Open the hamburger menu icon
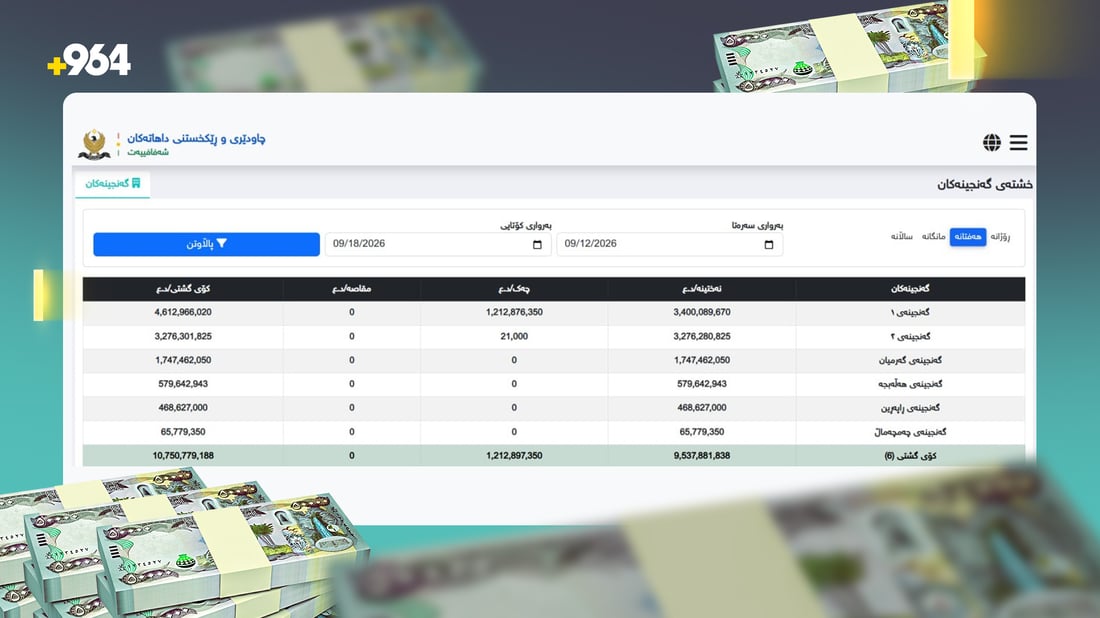1100x618 pixels. coord(1019,142)
